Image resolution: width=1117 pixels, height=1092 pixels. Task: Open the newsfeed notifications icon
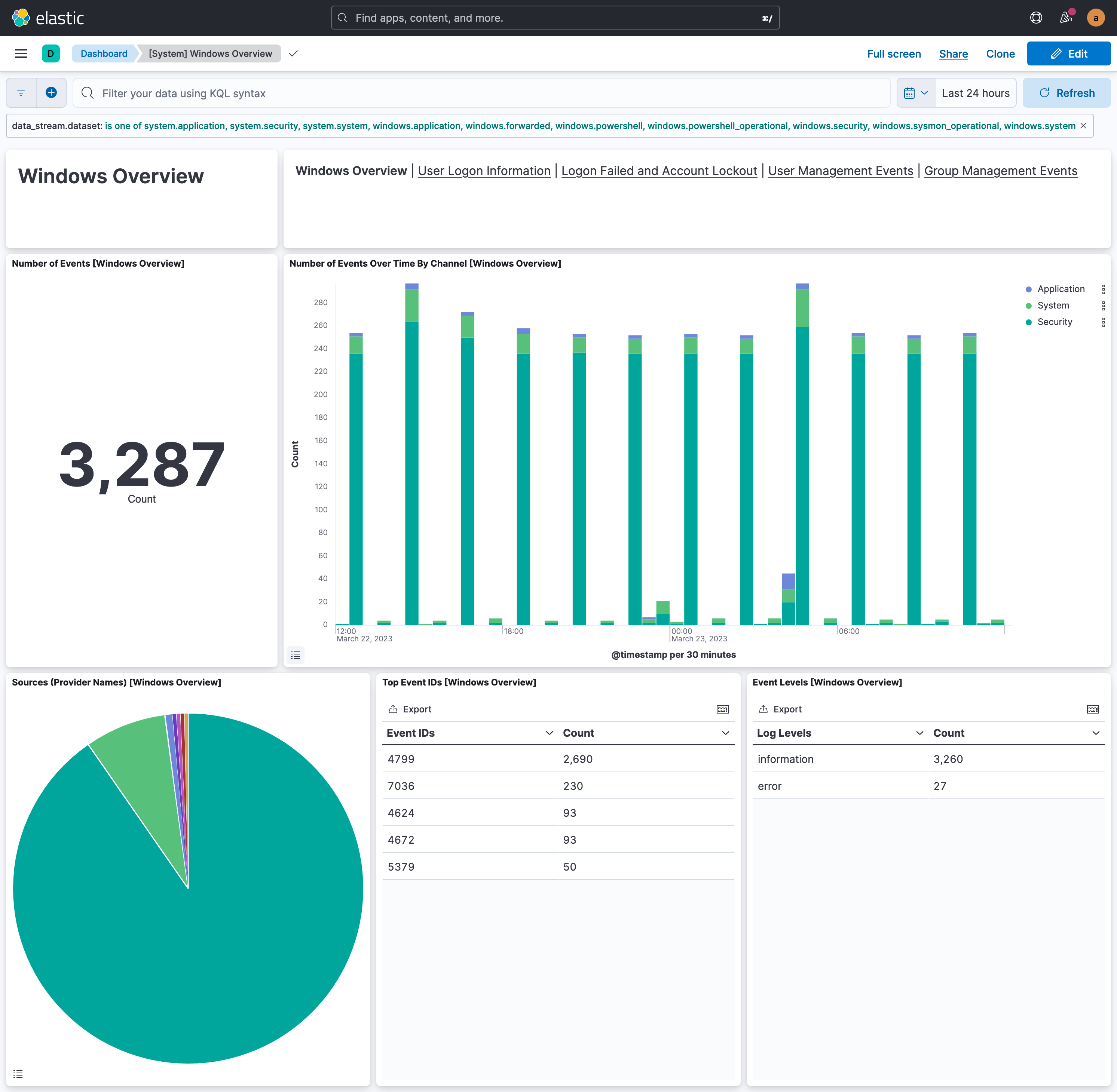(x=1065, y=18)
